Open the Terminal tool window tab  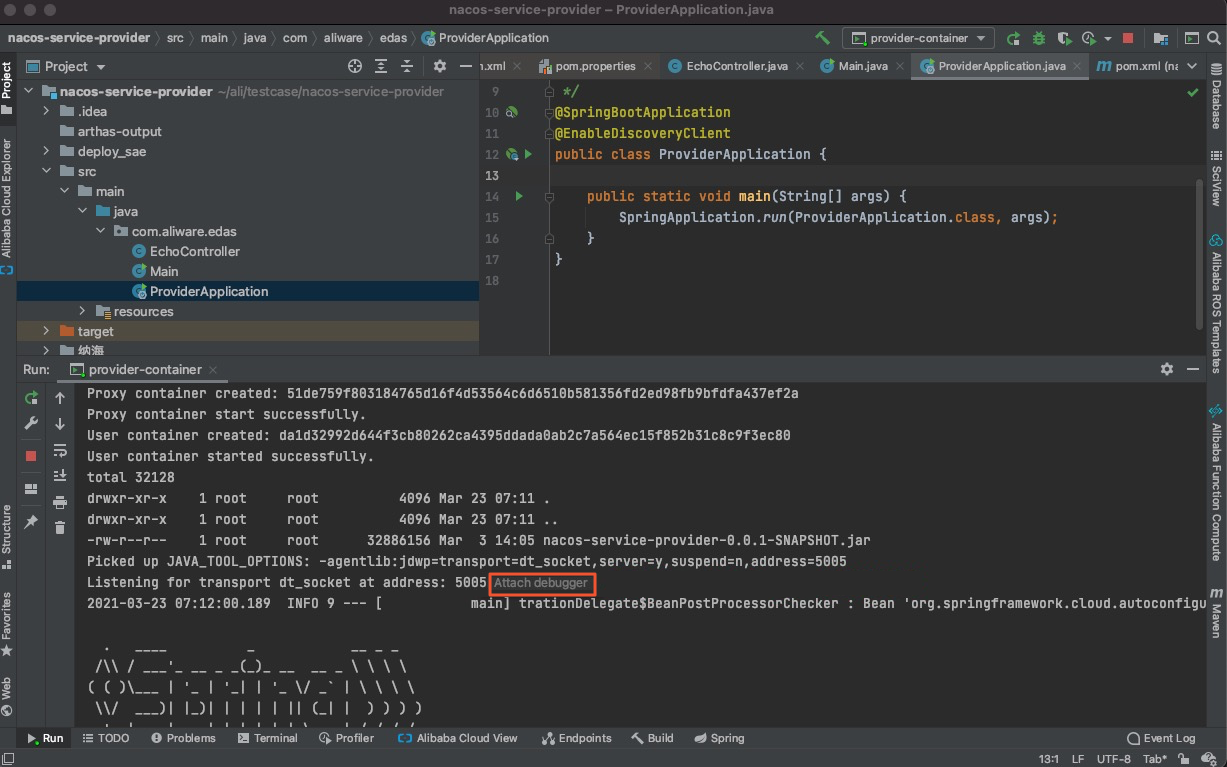pyautogui.click(x=267, y=738)
